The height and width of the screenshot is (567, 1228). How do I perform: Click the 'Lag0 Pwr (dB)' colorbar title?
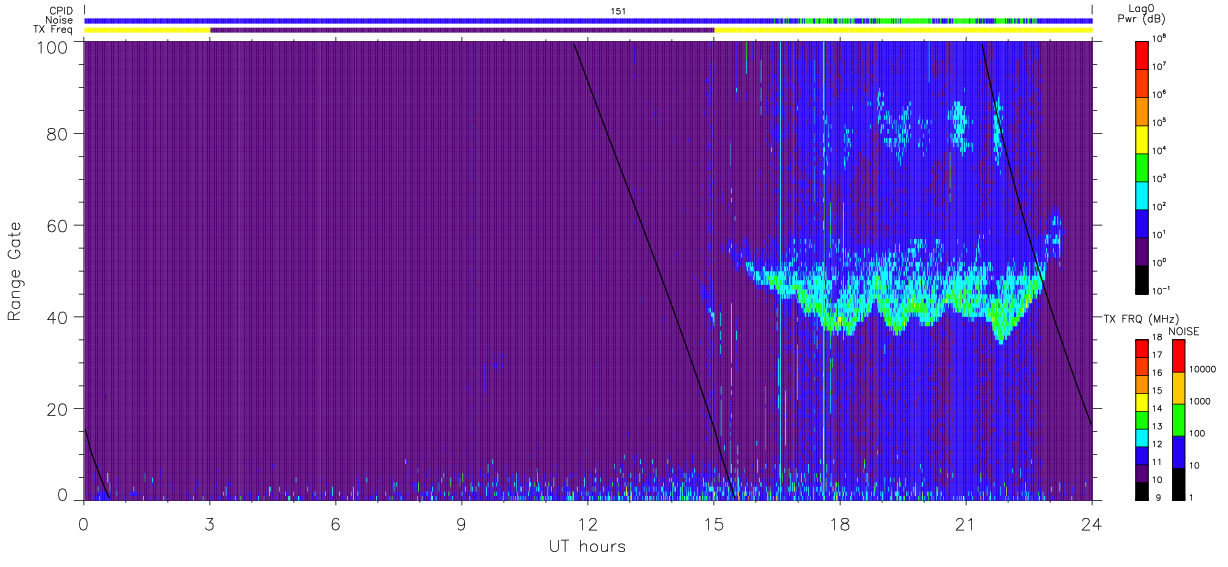point(1143,14)
